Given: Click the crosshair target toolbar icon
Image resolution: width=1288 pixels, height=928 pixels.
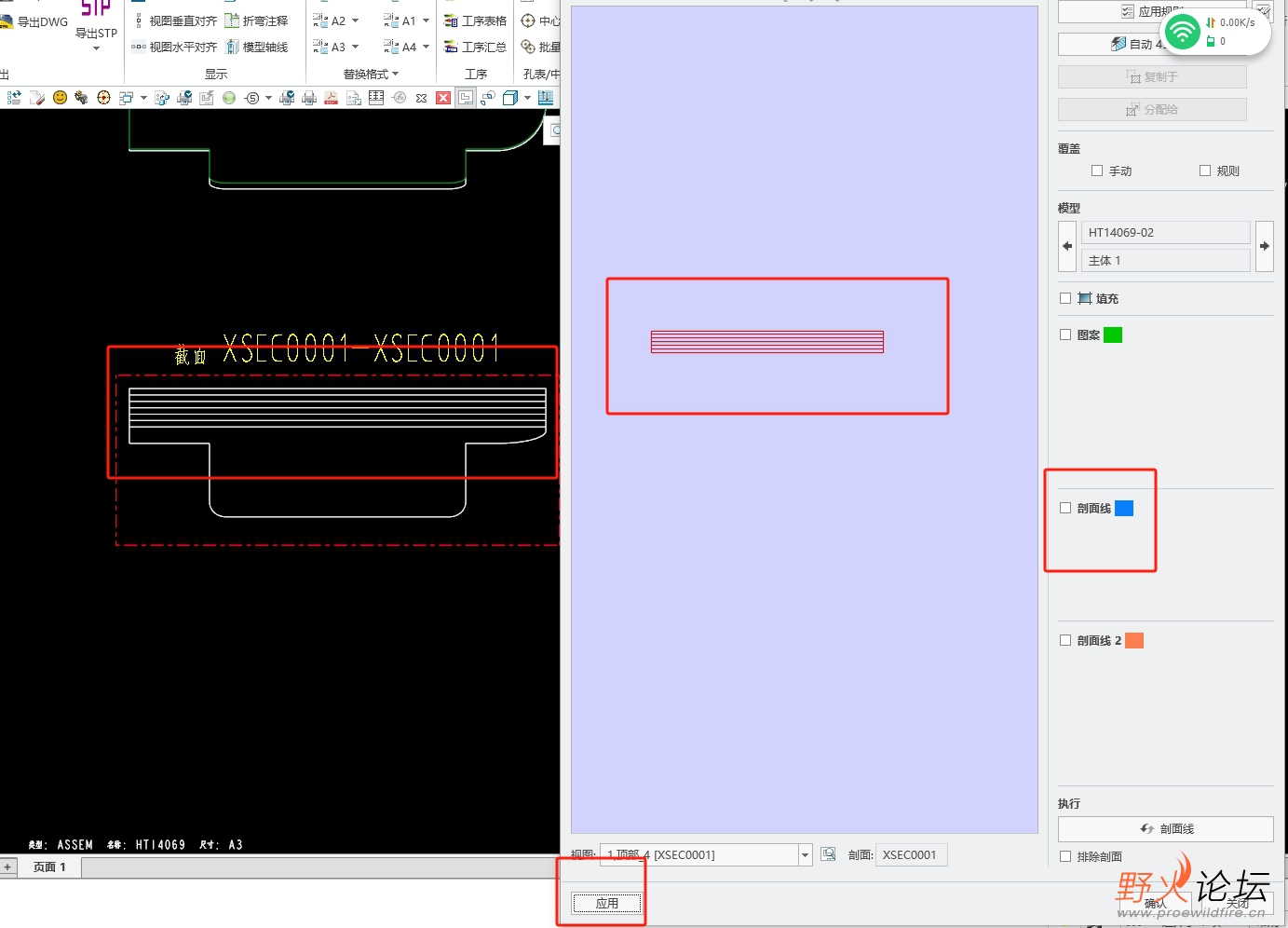Looking at the screenshot, I should [103, 98].
